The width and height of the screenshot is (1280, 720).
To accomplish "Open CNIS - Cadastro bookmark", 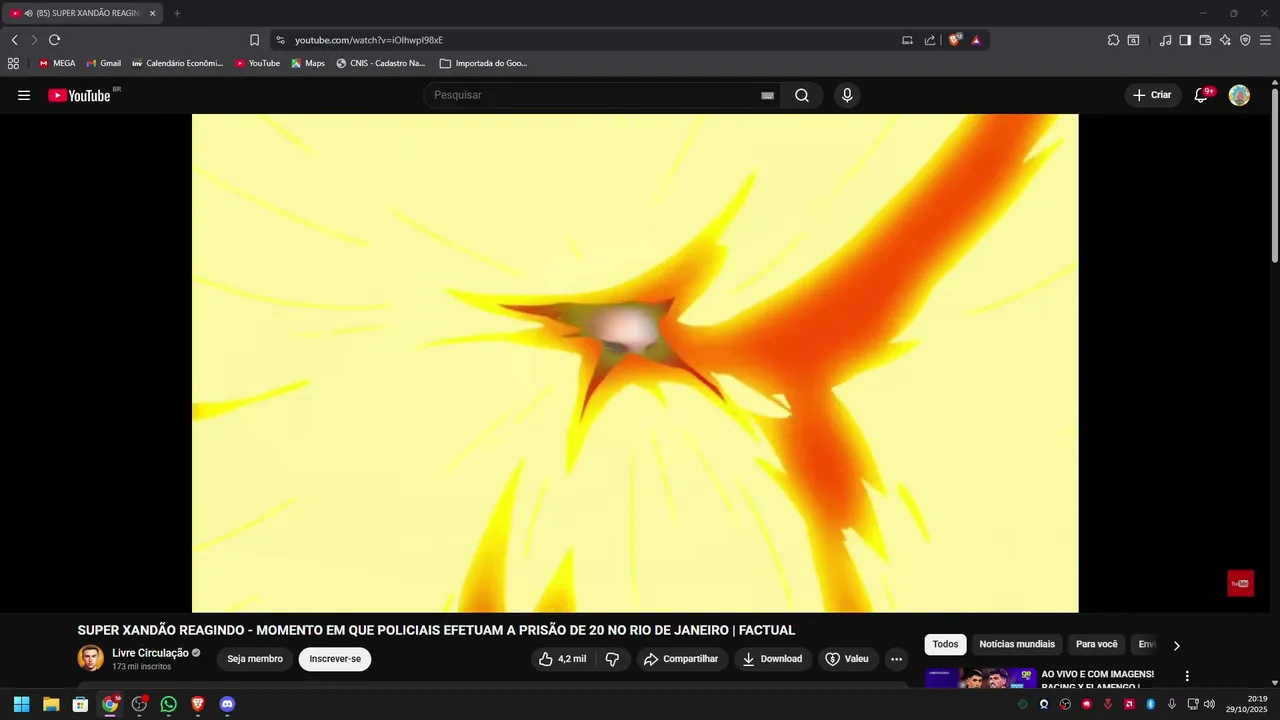I will pyautogui.click(x=380, y=63).
